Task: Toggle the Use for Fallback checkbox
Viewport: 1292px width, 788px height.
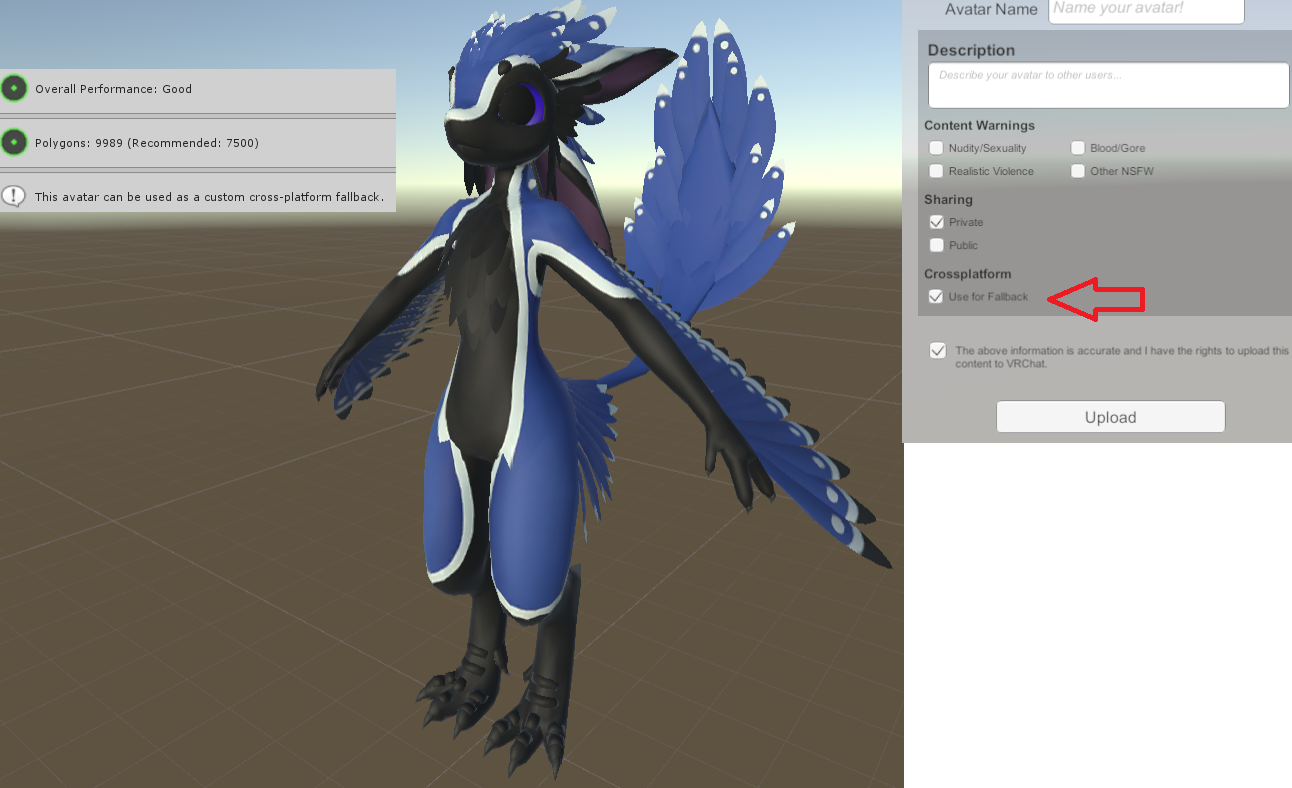Action: click(x=936, y=296)
